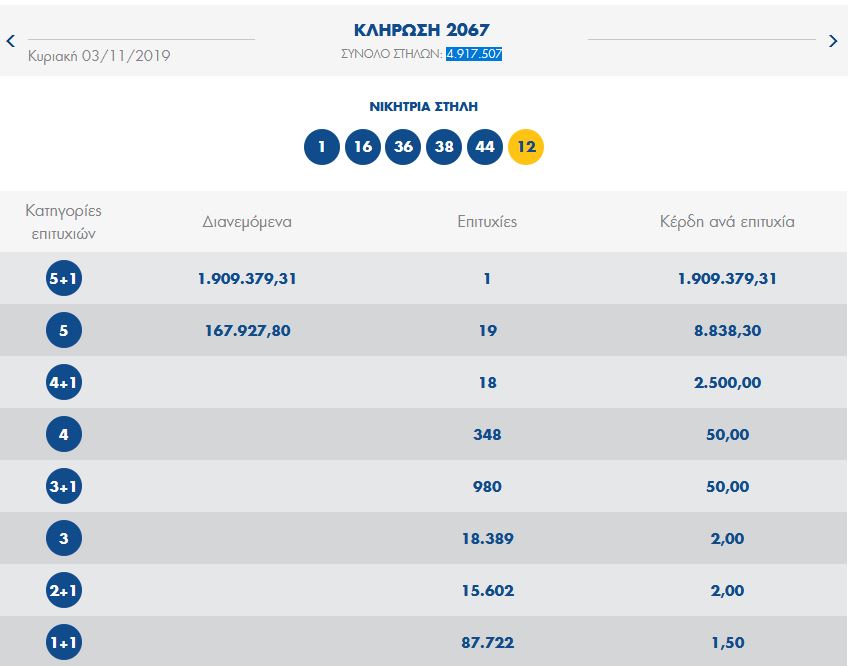Click winning number ball 36
848x666 pixels.
404,147
